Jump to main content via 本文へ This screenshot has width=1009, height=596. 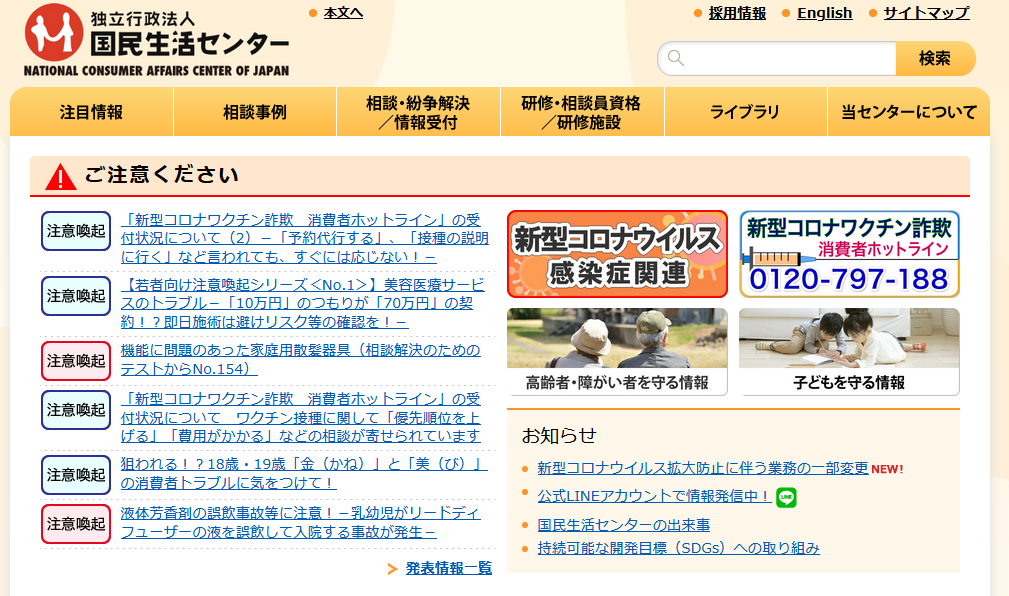coord(343,13)
